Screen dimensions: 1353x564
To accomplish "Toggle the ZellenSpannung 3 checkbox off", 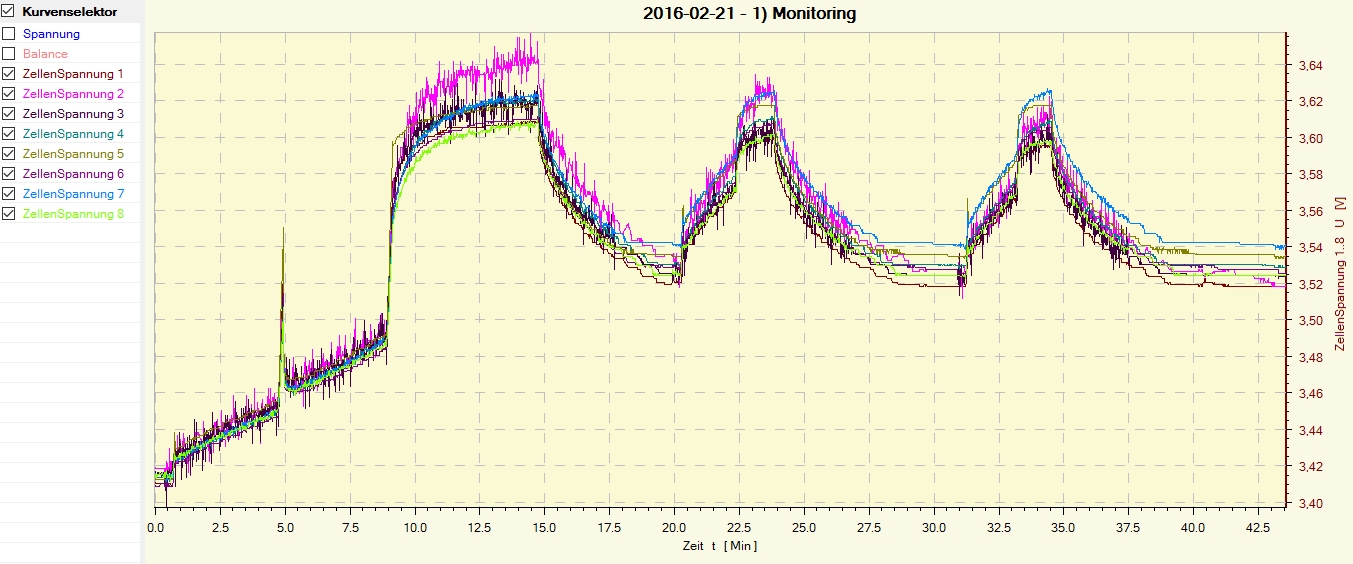I will pos(9,114).
